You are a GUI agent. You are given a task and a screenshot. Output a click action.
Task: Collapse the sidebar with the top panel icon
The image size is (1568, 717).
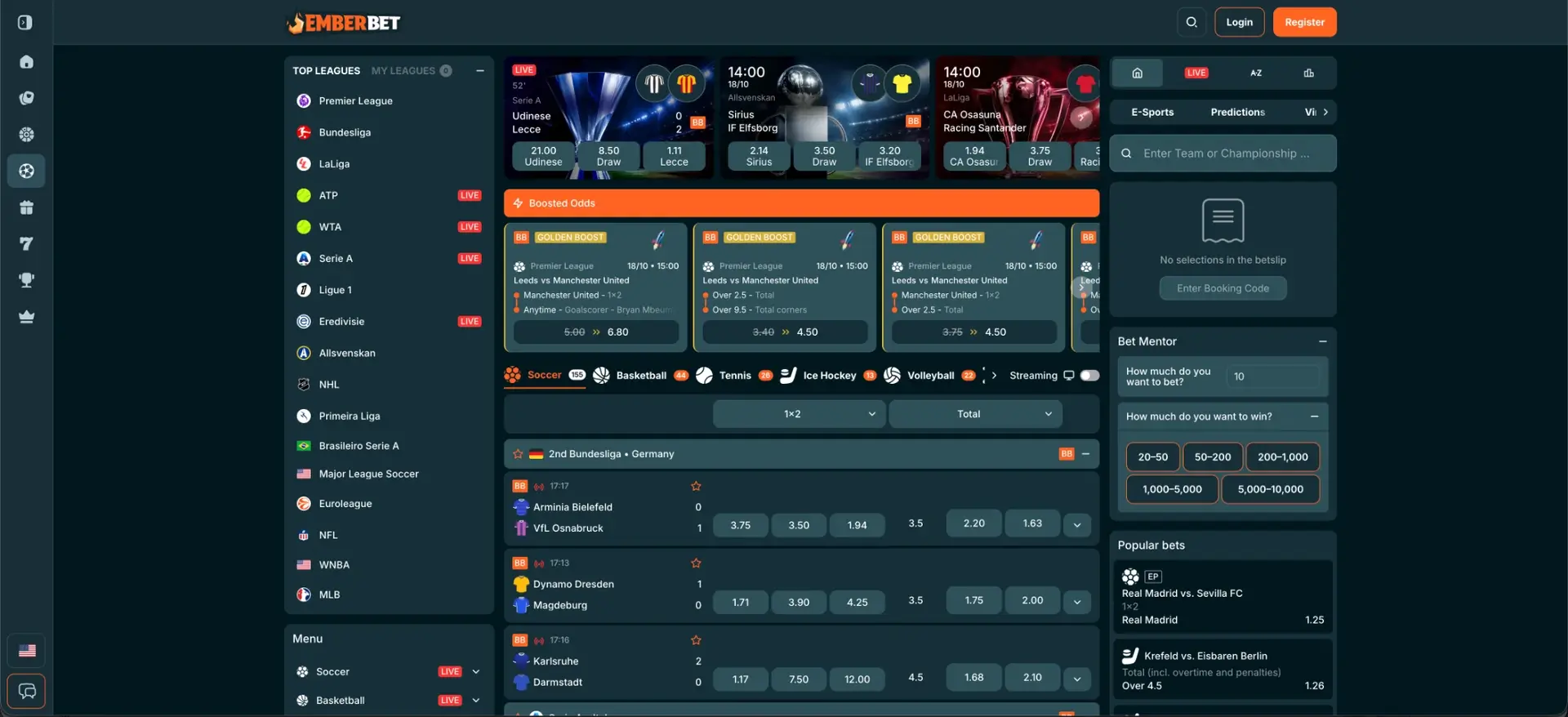tap(25, 22)
